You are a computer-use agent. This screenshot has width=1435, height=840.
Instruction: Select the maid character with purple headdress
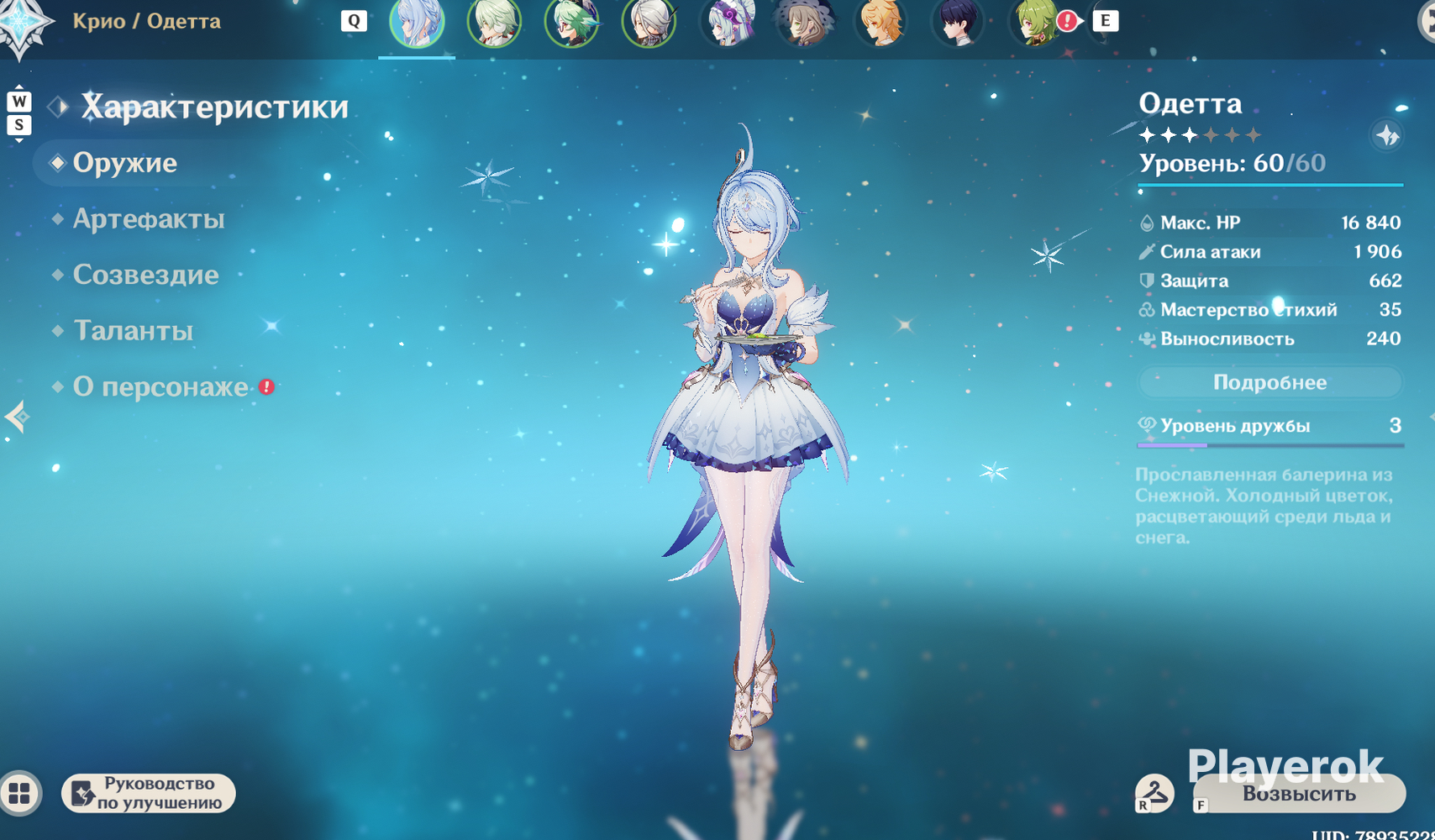(727, 23)
